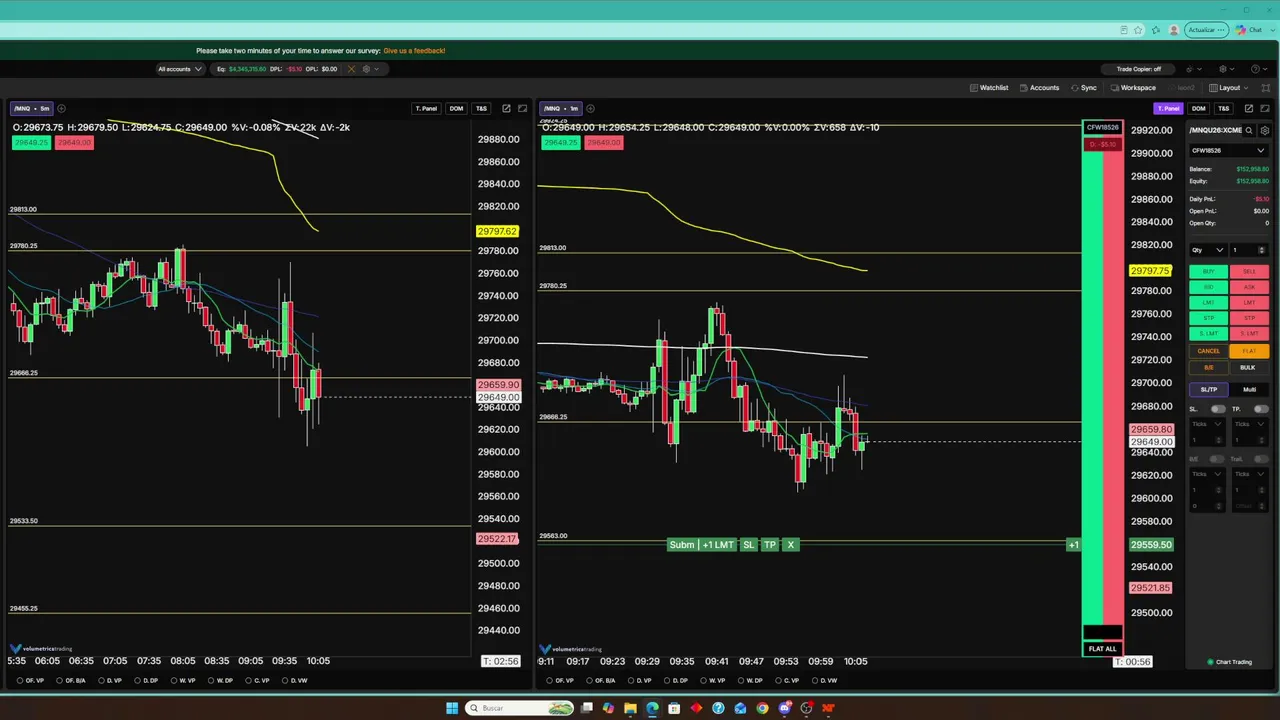This screenshot has height=720, width=1280.
Task: Open B/E Ticks unit dropdown
Action: tap(1207, 474)
